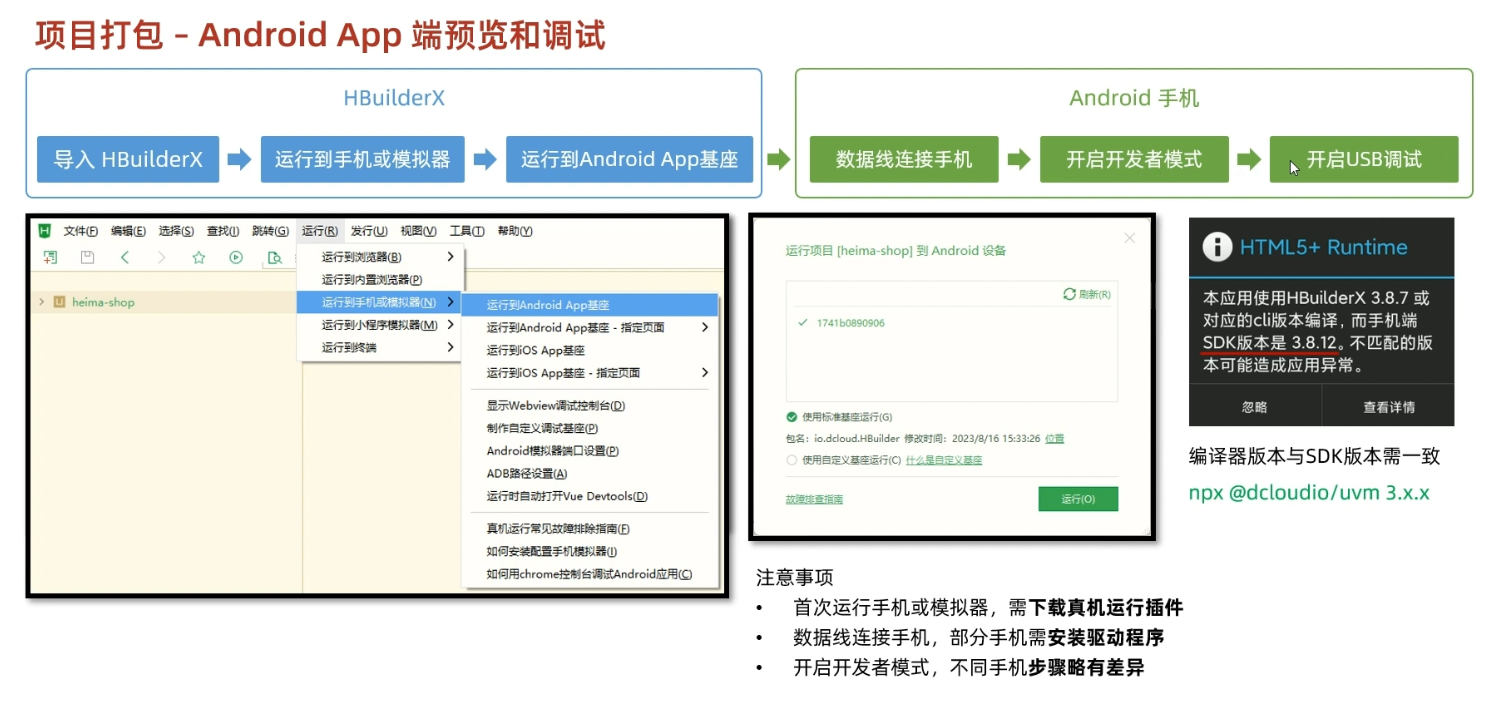This screenshot has height=705, width=1498.
Task: Click checkmark beside device 1741b0890906
Action: [x=803, y=323]
